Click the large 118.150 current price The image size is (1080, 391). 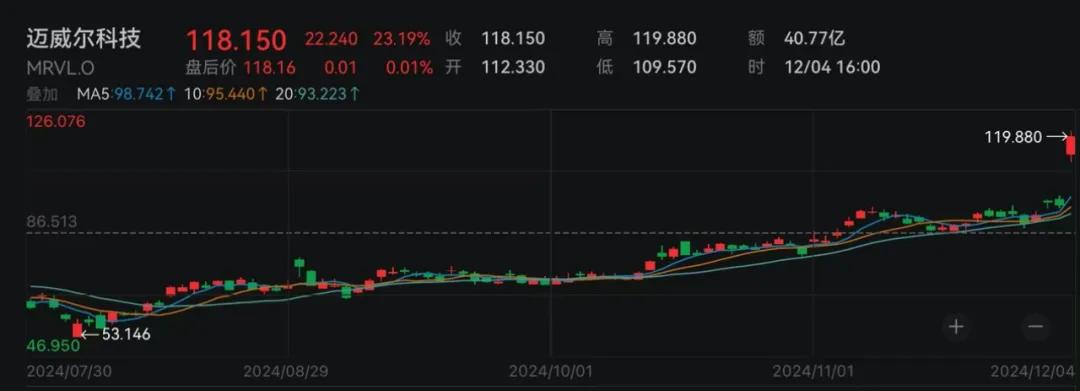(236, 40)
